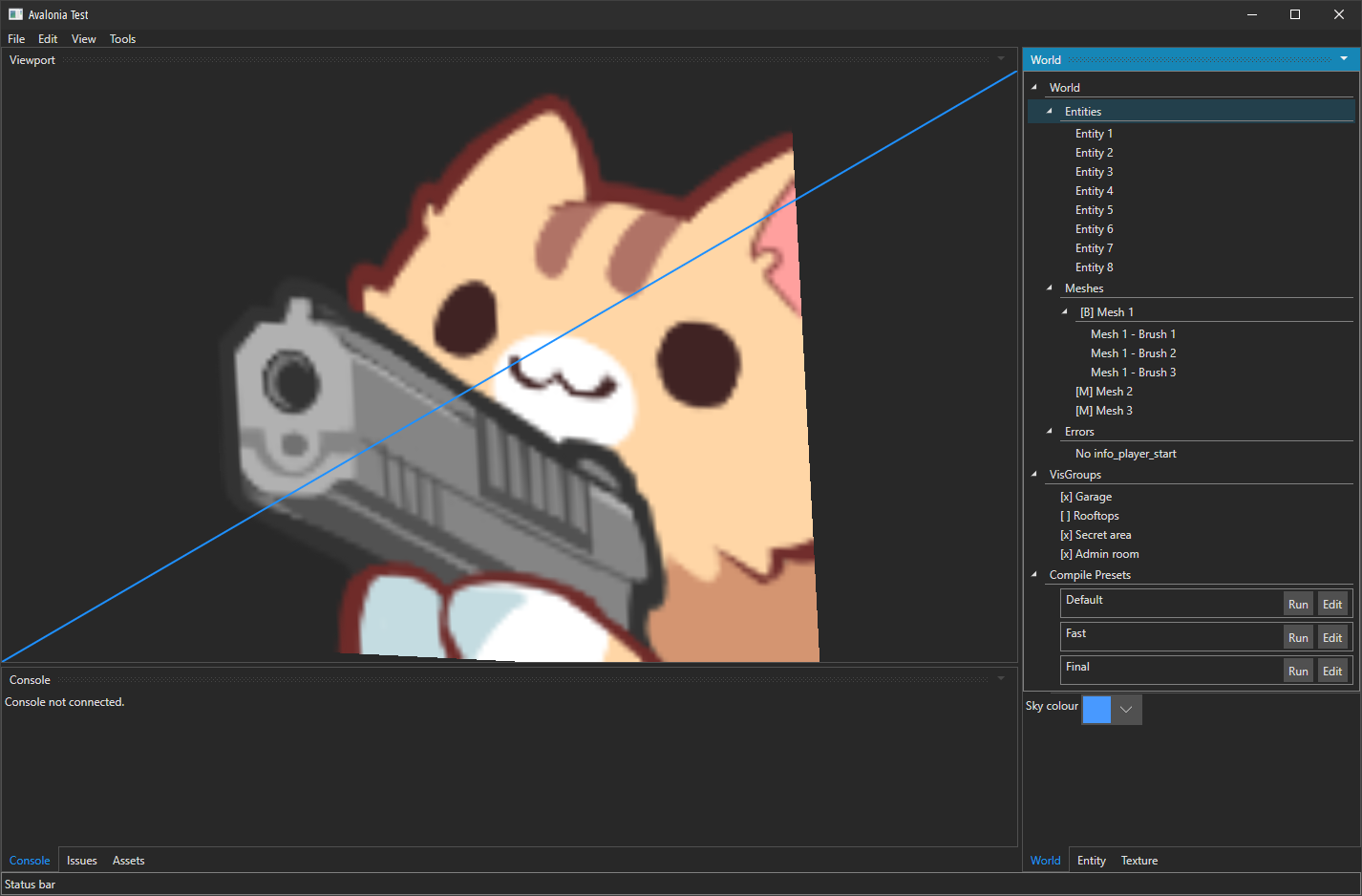Select Entity 8 in the tree
The width and height of the screenshot is (1362, 896).
[x=1094, y=267]
